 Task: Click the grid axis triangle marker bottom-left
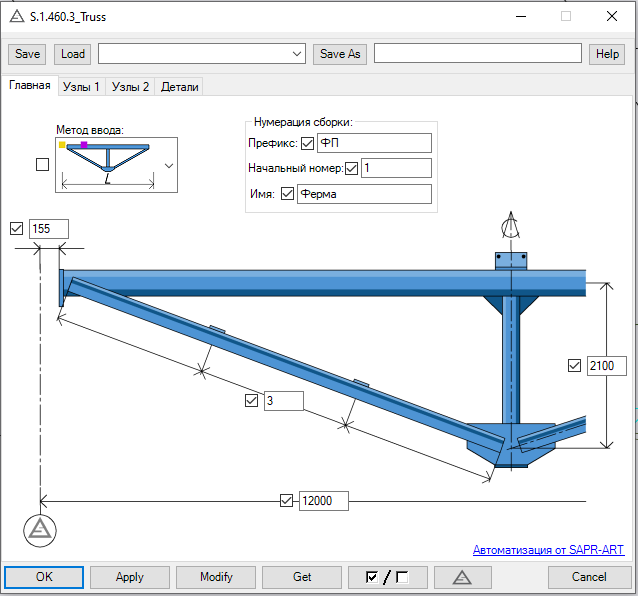[38, 529]
